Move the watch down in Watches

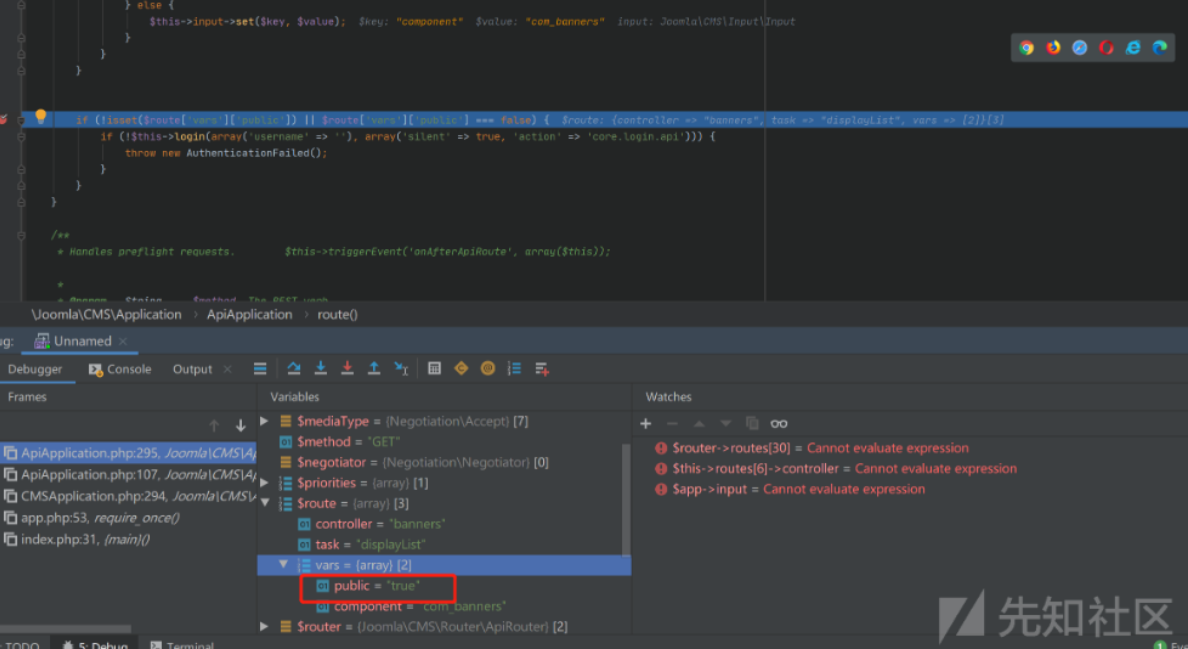[x=726, y=423]
